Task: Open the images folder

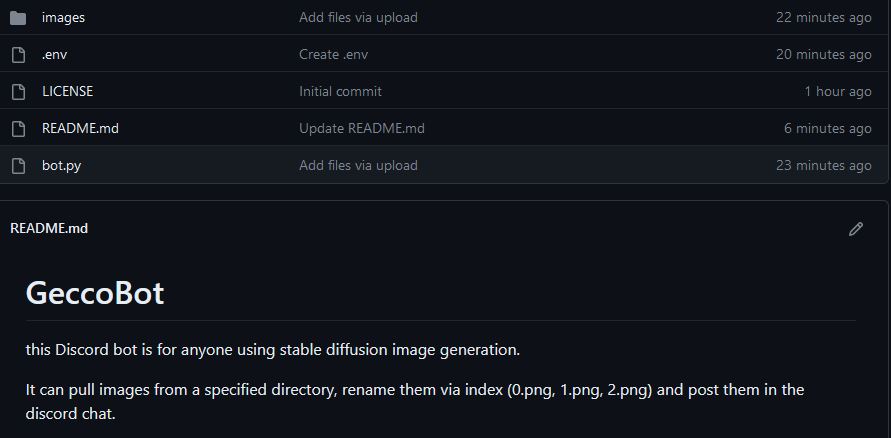Action: pyautogui.click(x=63, y=17)
